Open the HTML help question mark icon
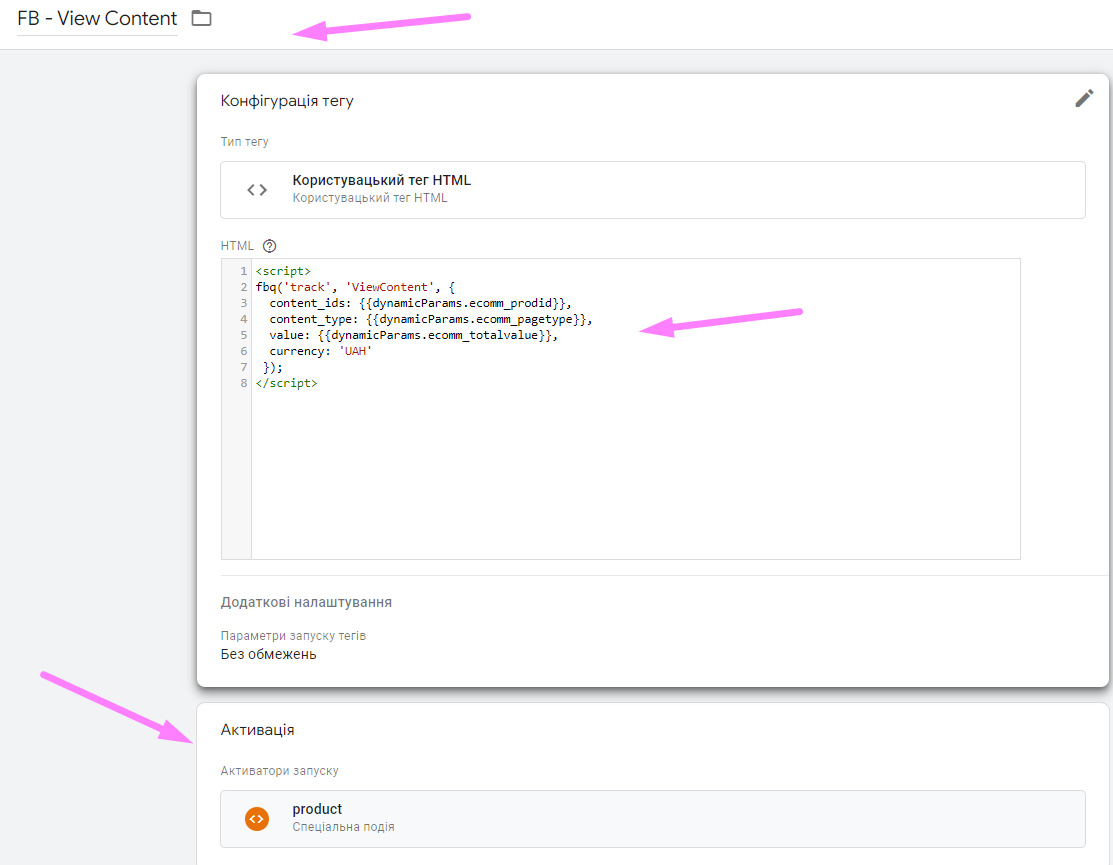The image size is (1113, 865). click(269, 246)
